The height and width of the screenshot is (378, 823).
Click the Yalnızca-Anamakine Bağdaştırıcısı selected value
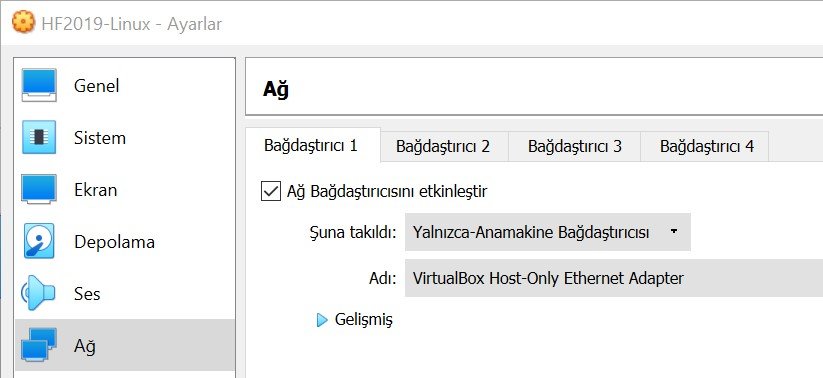[x=531, y=232]
